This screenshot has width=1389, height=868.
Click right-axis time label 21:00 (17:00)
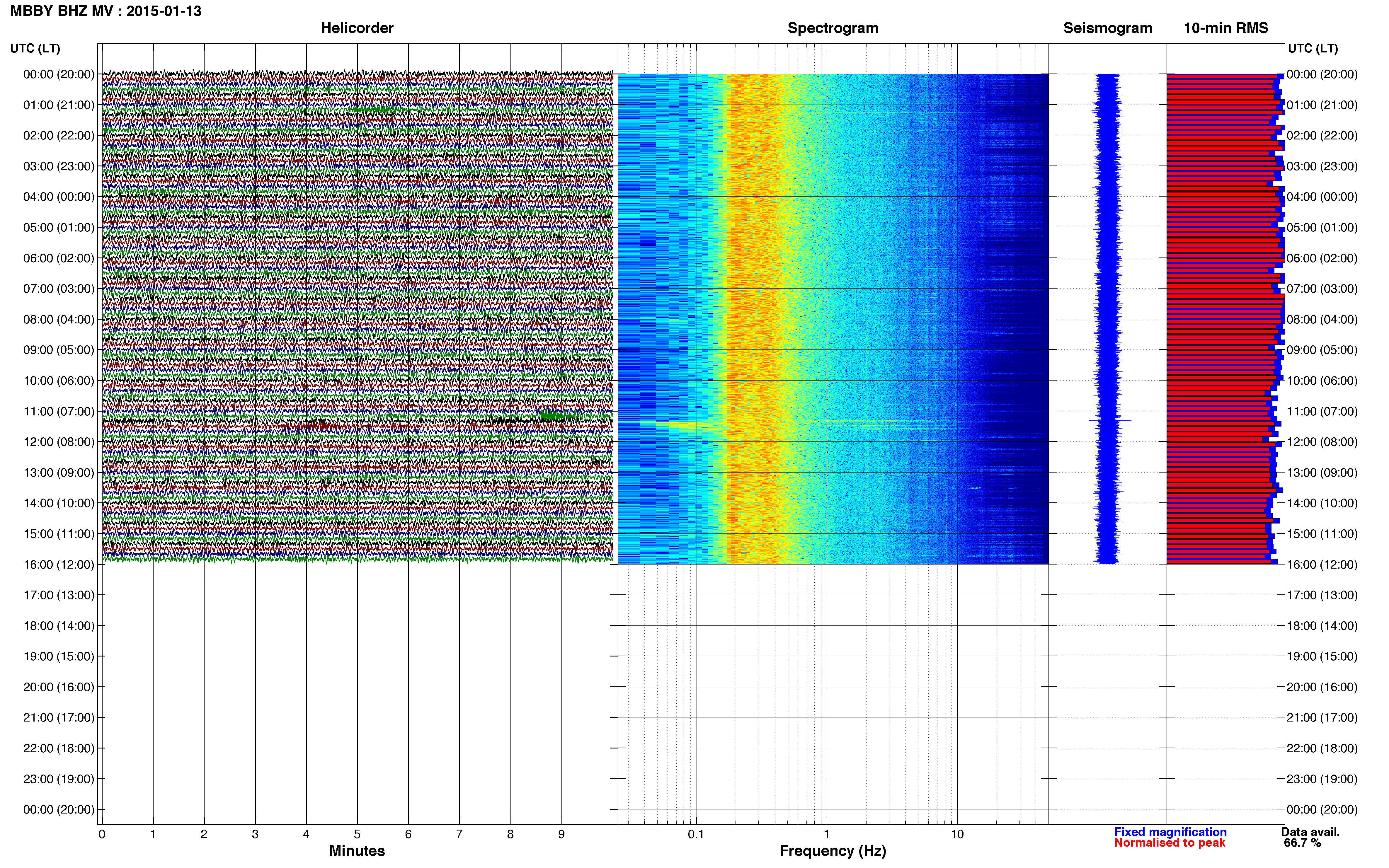1322,718
